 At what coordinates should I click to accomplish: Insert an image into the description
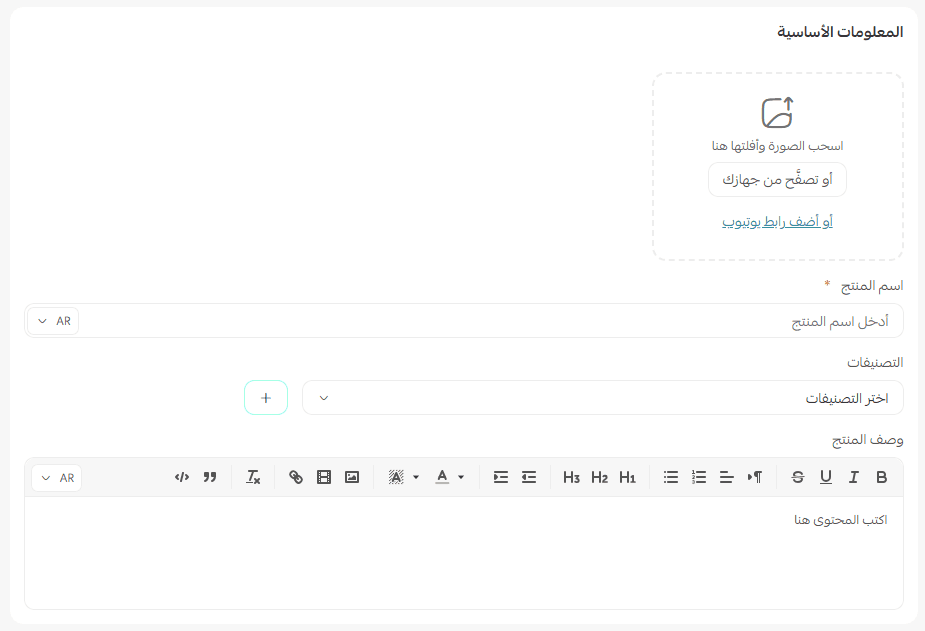tap(351, 478)
